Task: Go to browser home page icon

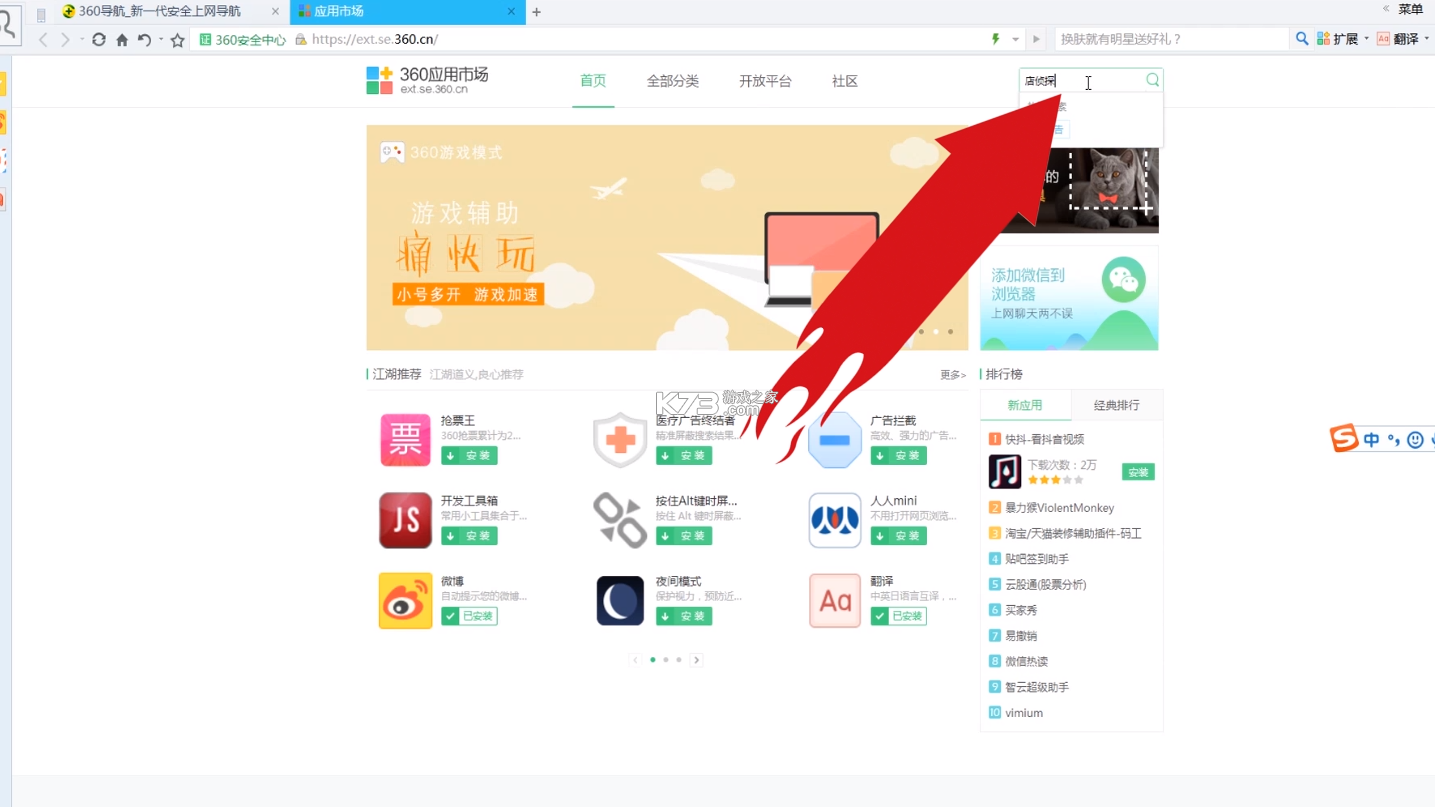Action: 122,40
